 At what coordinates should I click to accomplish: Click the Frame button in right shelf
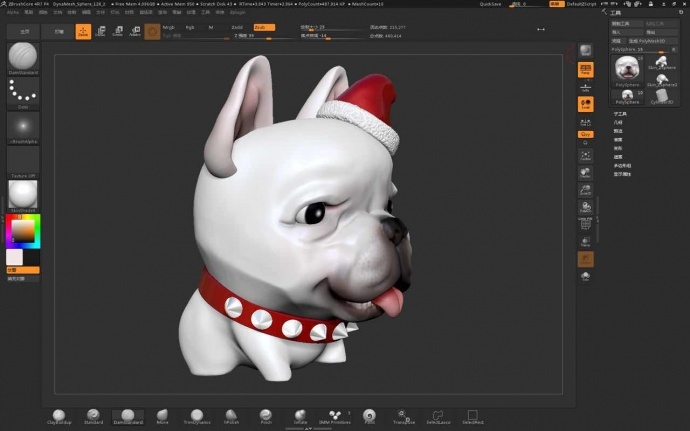coord(585,156)
